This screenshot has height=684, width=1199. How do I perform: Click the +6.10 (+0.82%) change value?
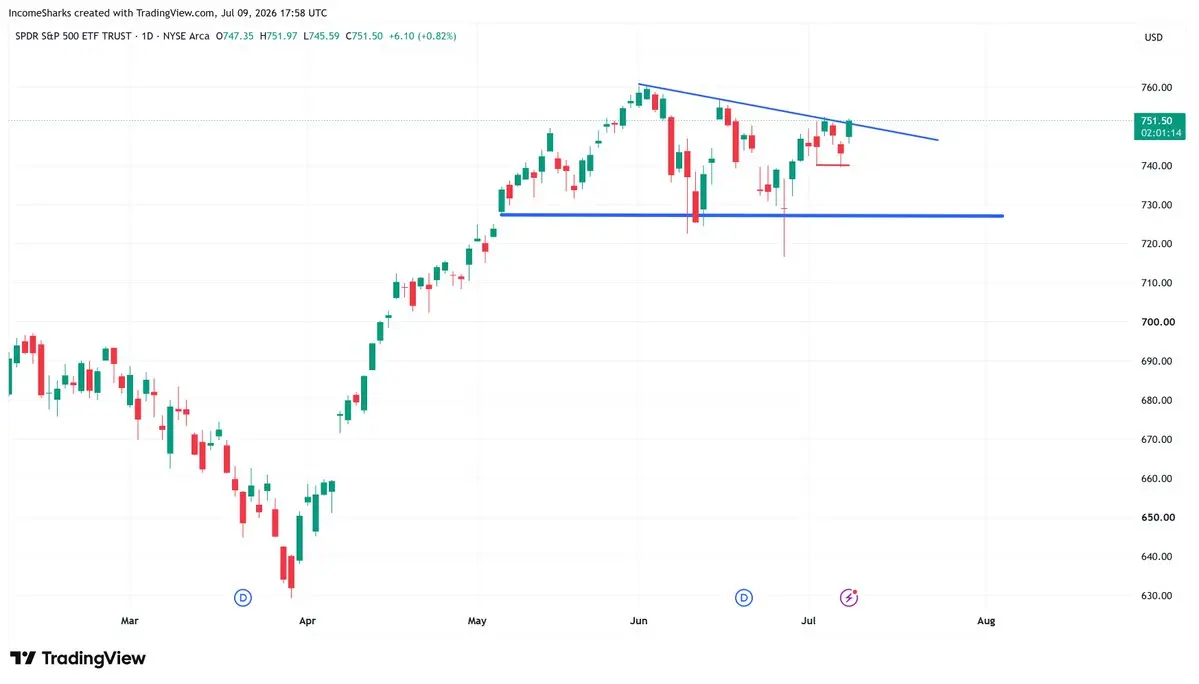(422, 36)
